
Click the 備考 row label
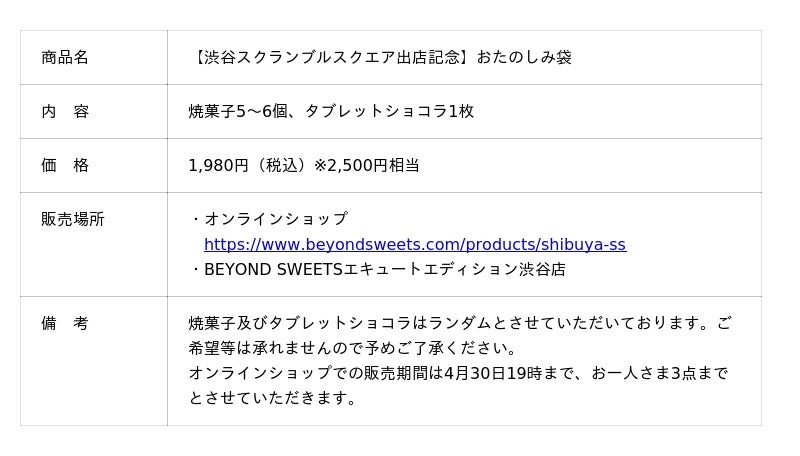point(65,323)
